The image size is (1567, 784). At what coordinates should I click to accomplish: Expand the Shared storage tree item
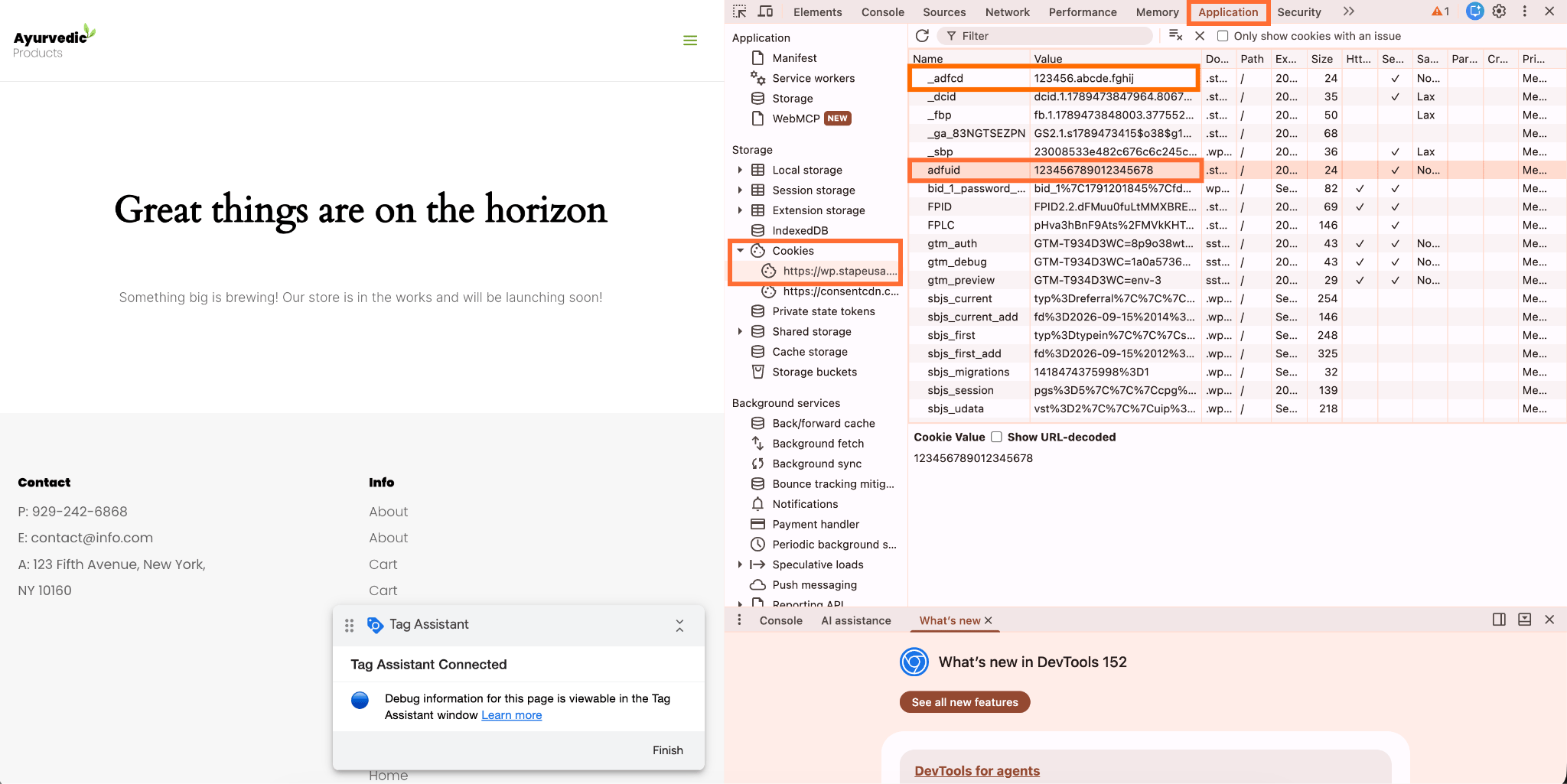click(740, 331)
